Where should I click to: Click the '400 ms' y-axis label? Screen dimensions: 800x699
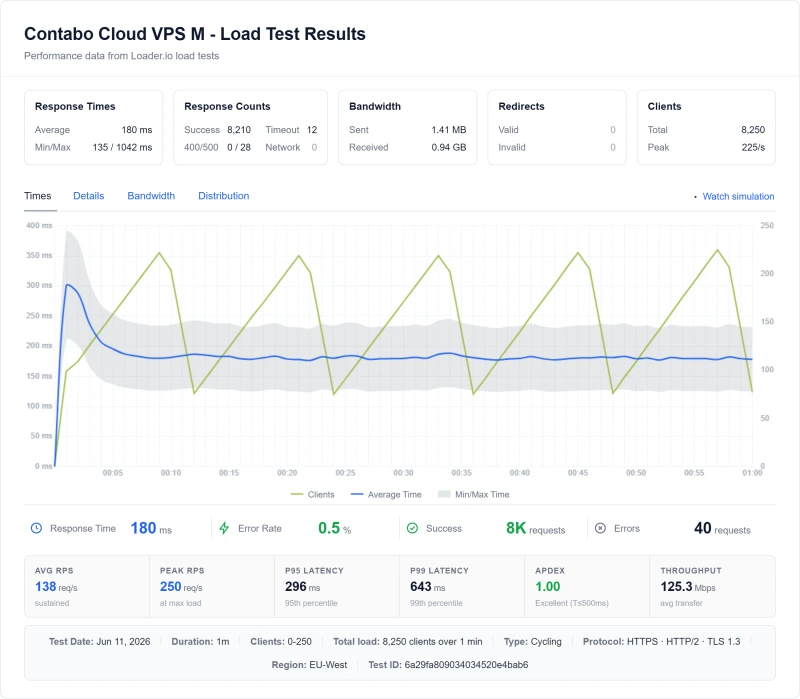39,225
